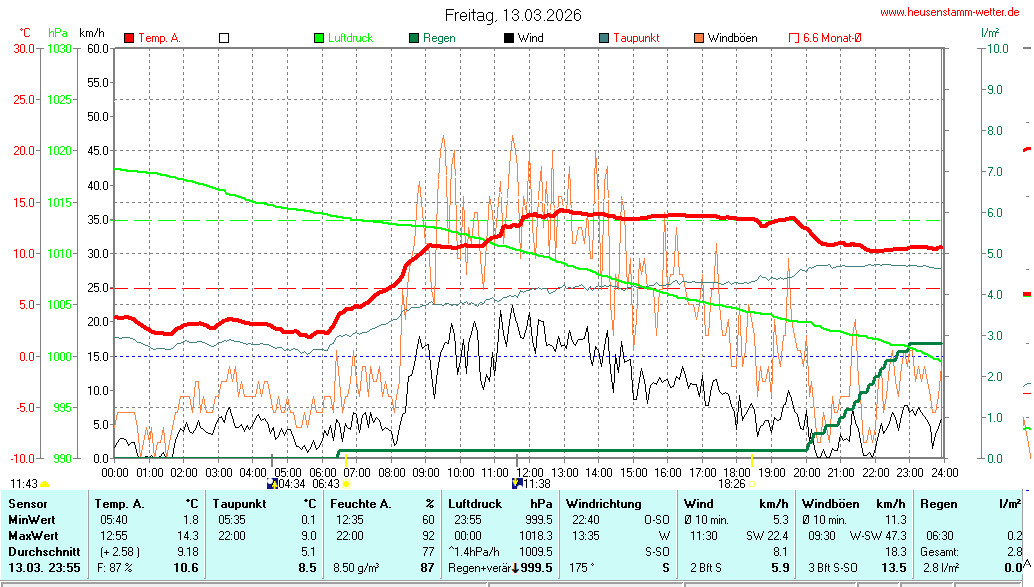This screenshot has width=1034, height=587.
Task: Select the Windrichtung column header
Action: coord(603,503)
